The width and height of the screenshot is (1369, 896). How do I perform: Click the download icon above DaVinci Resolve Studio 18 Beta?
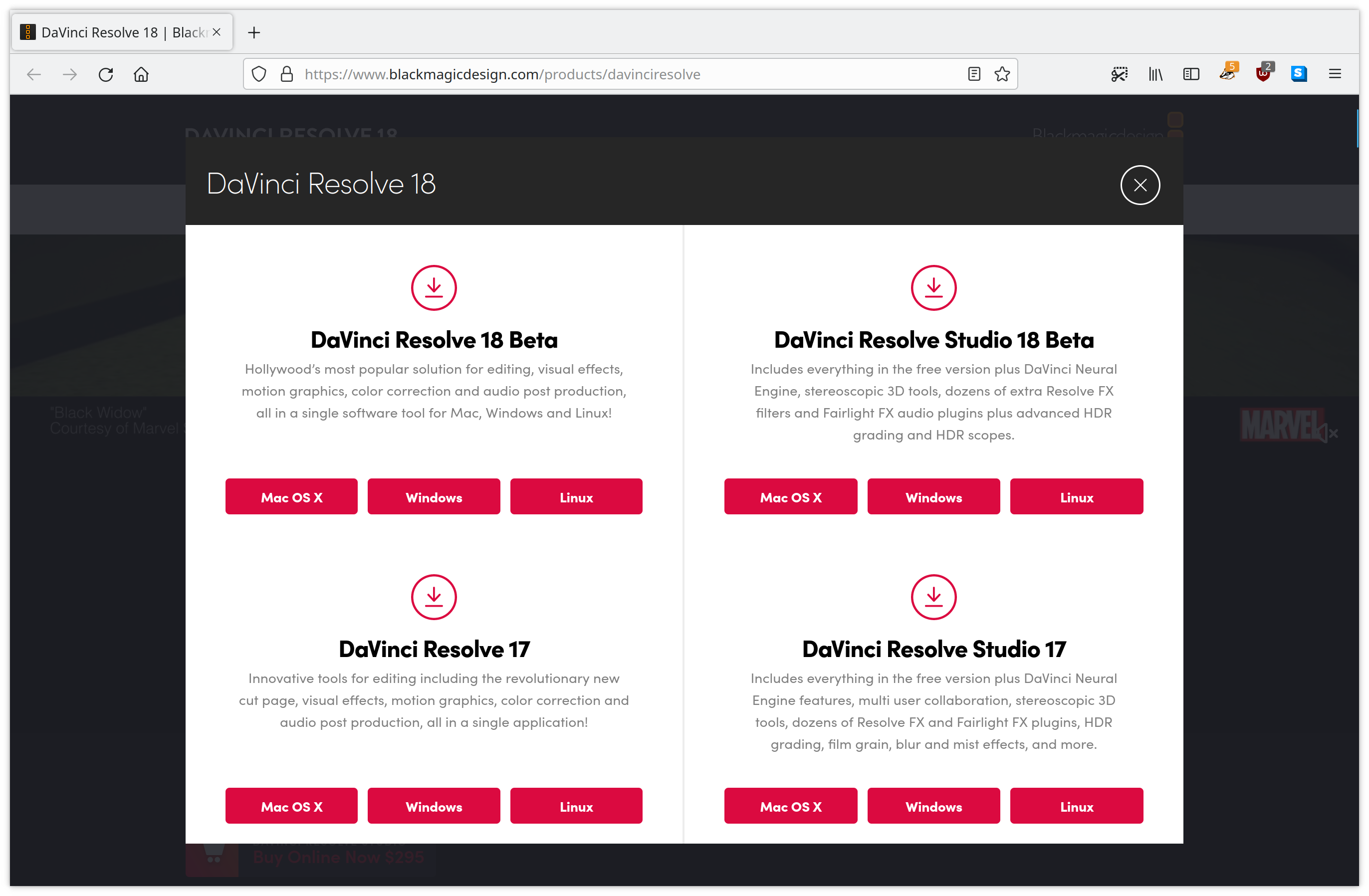pyautogui.click(x=933, y=287)
